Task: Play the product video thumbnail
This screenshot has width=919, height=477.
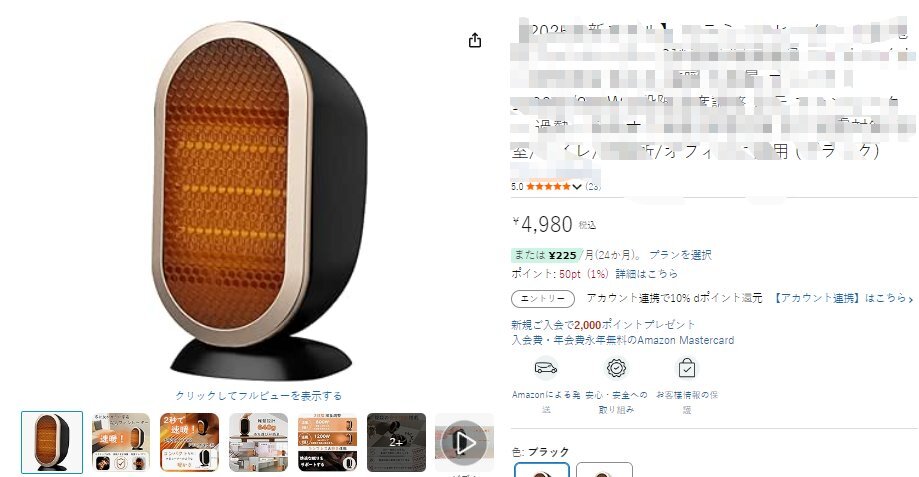Action: pyautogui.click(x=464, y=442)
